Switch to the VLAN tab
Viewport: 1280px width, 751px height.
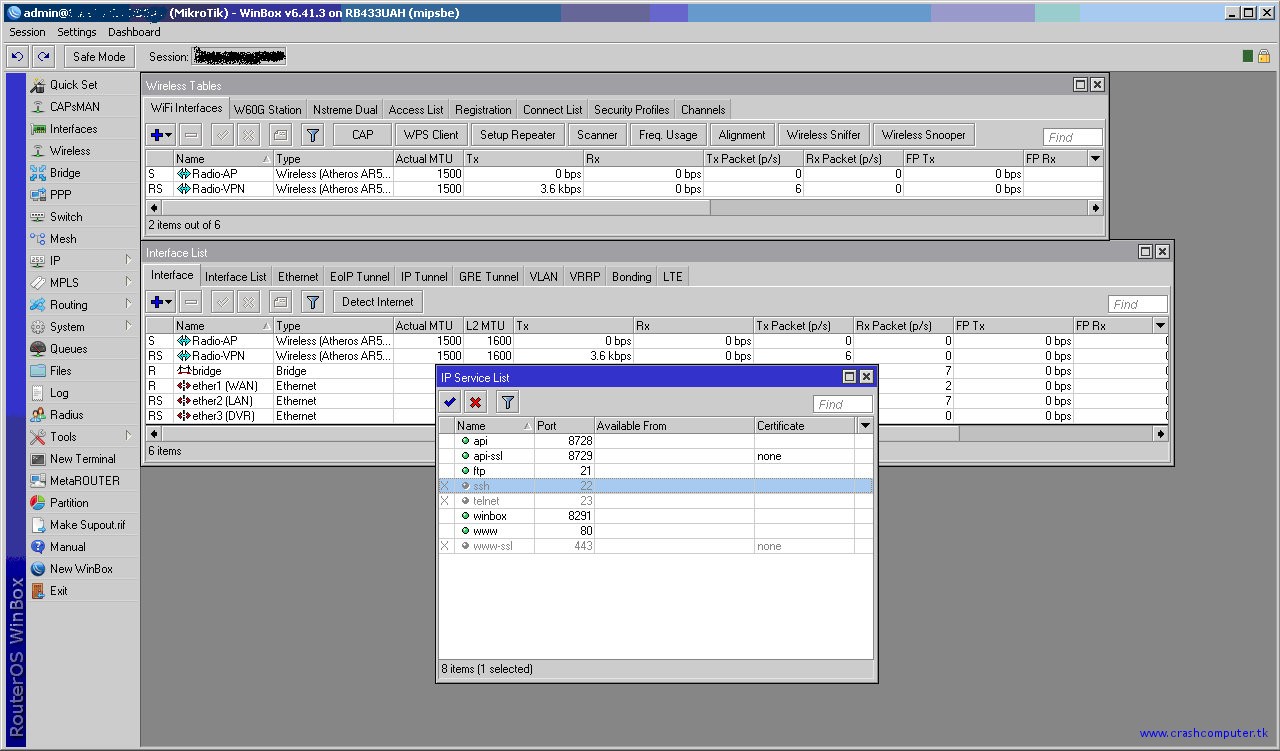544,277
